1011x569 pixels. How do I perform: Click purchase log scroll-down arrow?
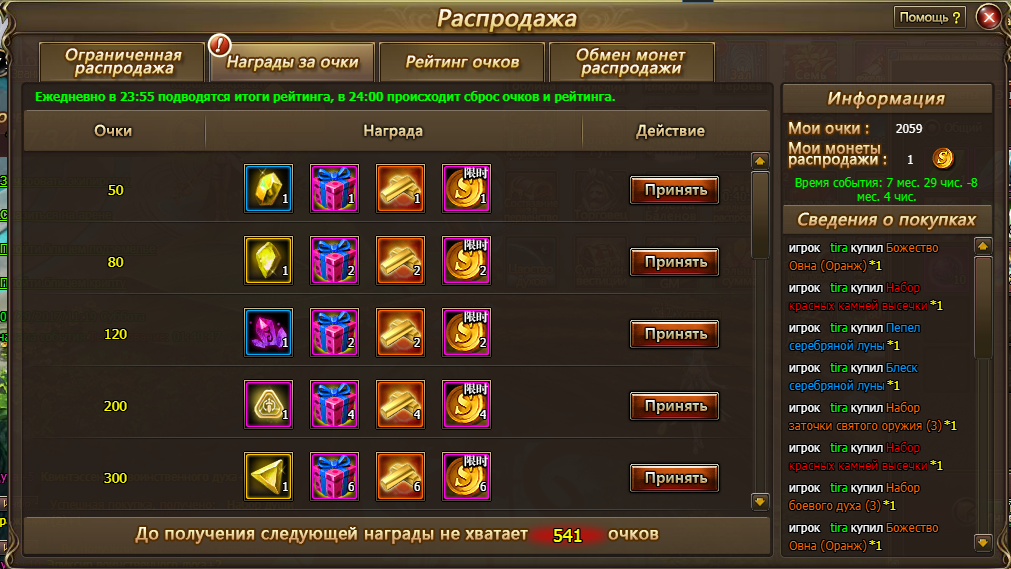983,543
